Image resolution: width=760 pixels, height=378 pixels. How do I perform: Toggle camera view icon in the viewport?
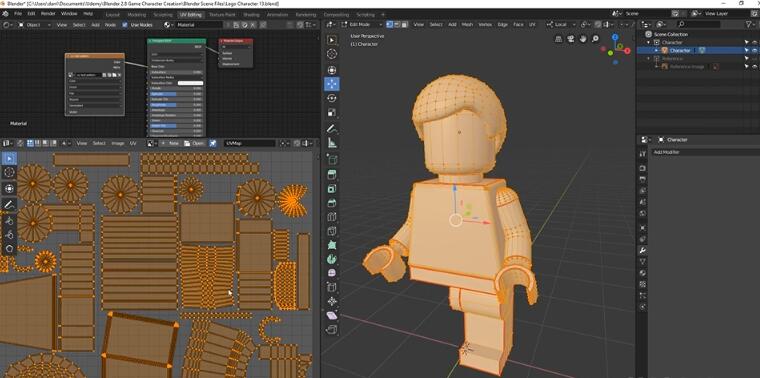571,39
